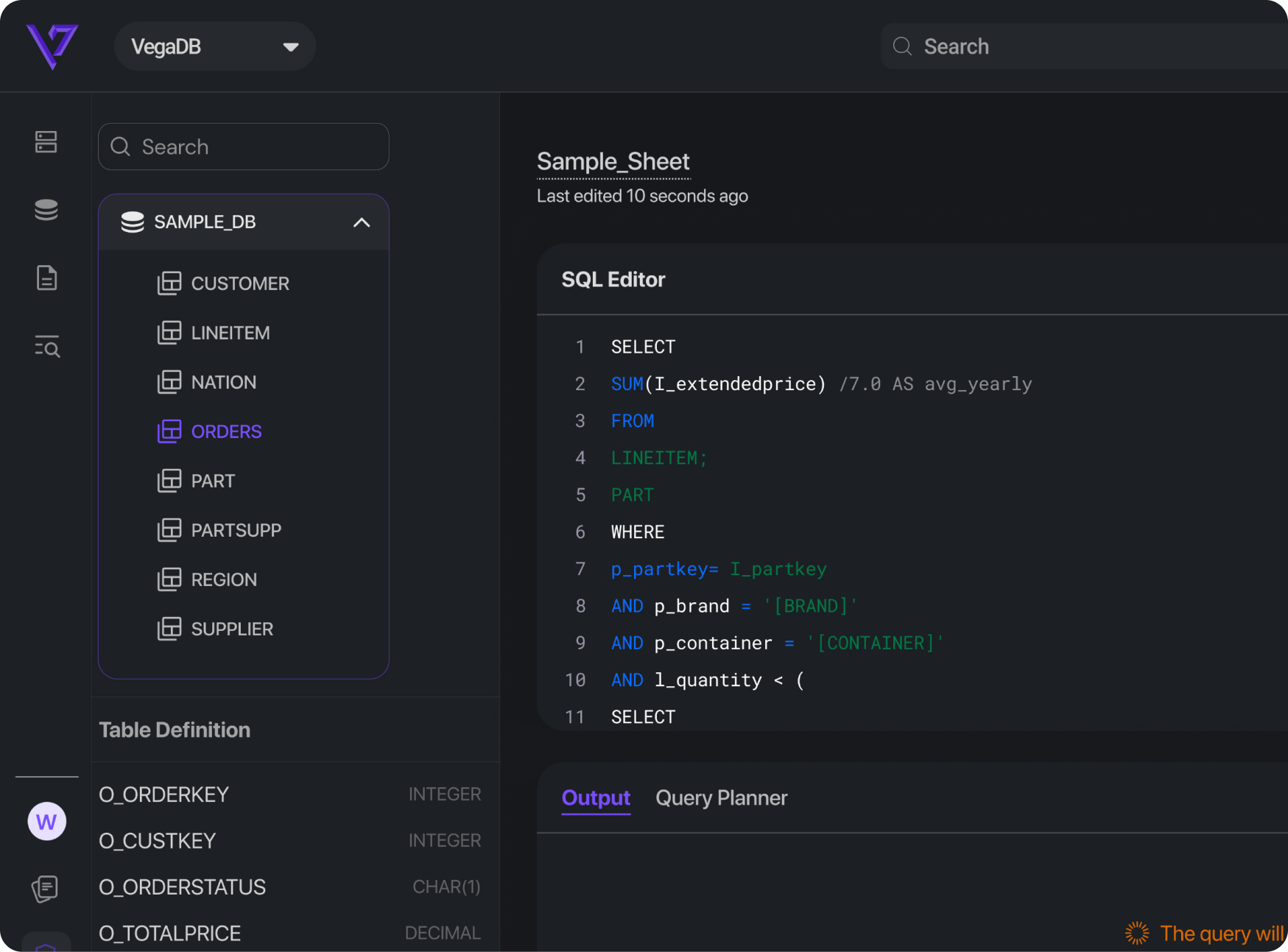Select the ORDERS table
This screenshot has height=952, width=1288.
[226, 431]
